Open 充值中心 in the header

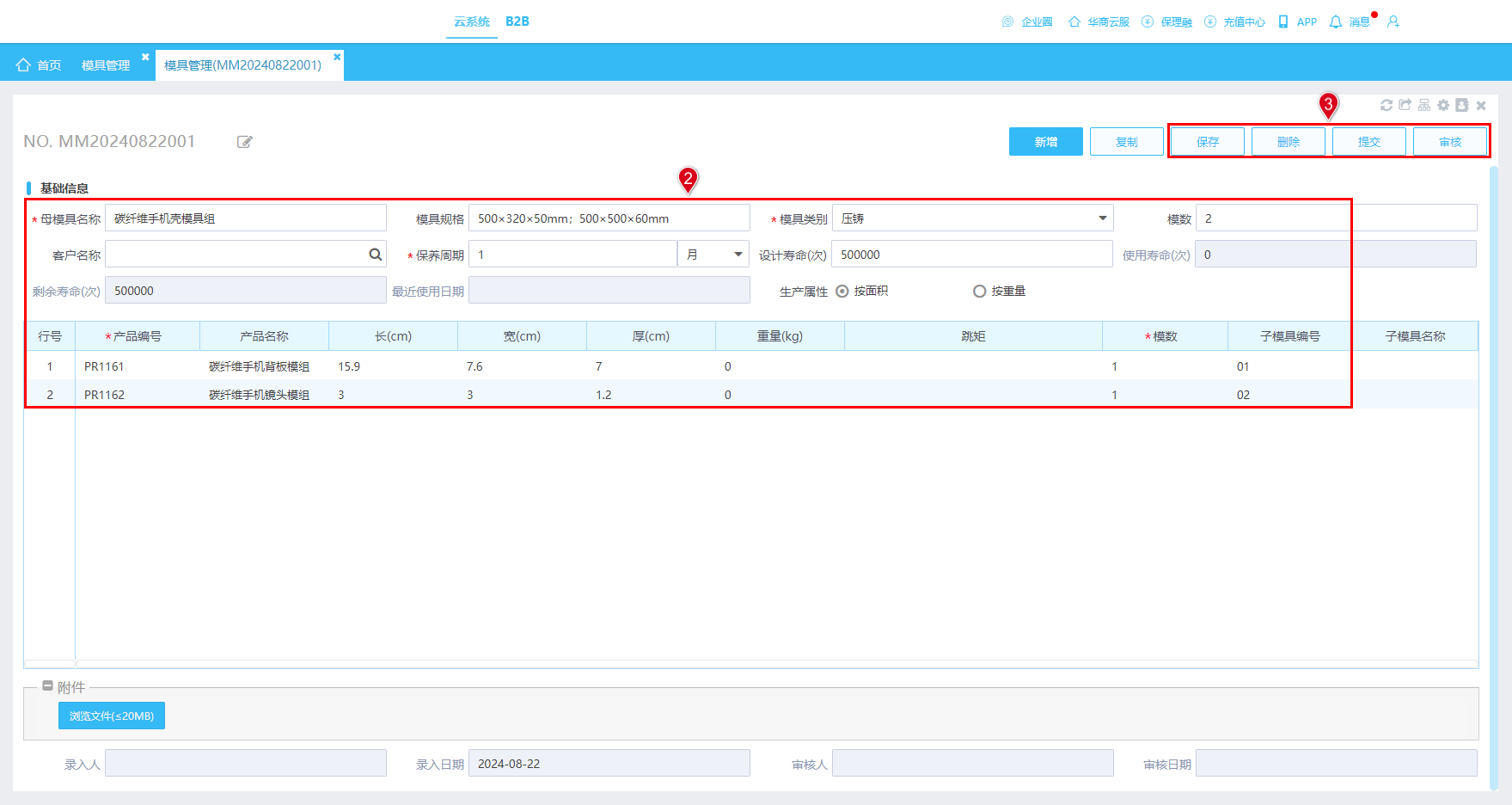pyautogui.click(x=1234, y=22)
